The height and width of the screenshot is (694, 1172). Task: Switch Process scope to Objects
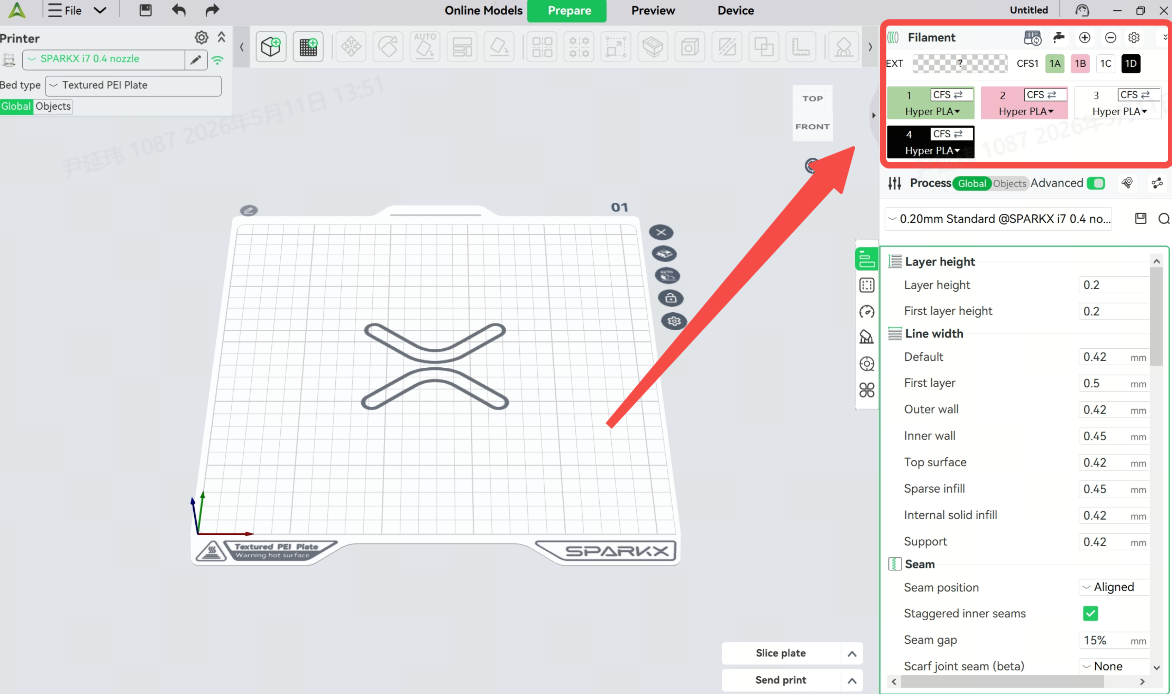1009,183
